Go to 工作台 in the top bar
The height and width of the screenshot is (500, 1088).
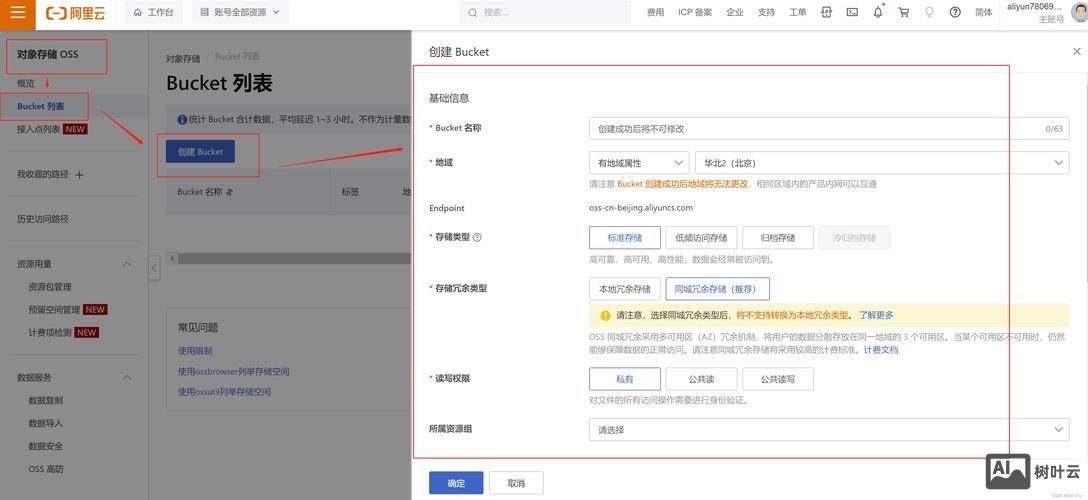tap(154, 12)
